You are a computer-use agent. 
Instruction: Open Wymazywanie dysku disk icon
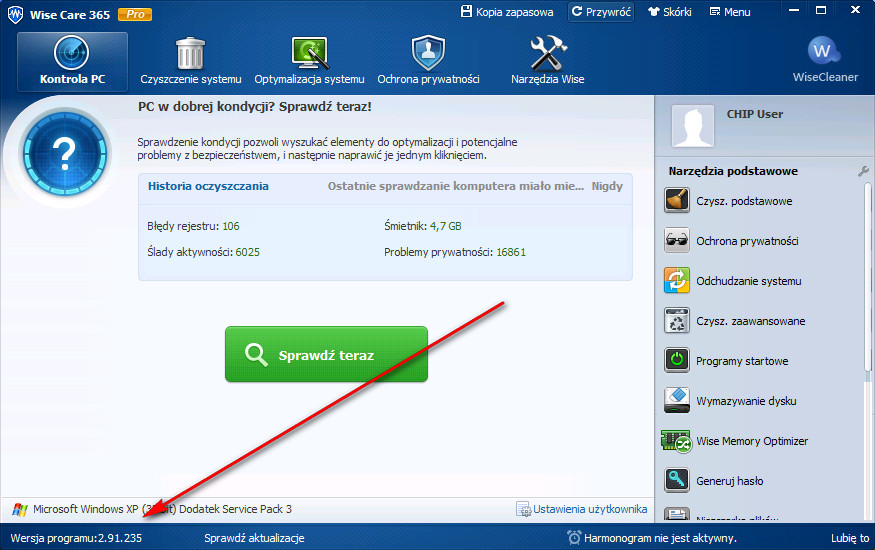pos(677,401)
